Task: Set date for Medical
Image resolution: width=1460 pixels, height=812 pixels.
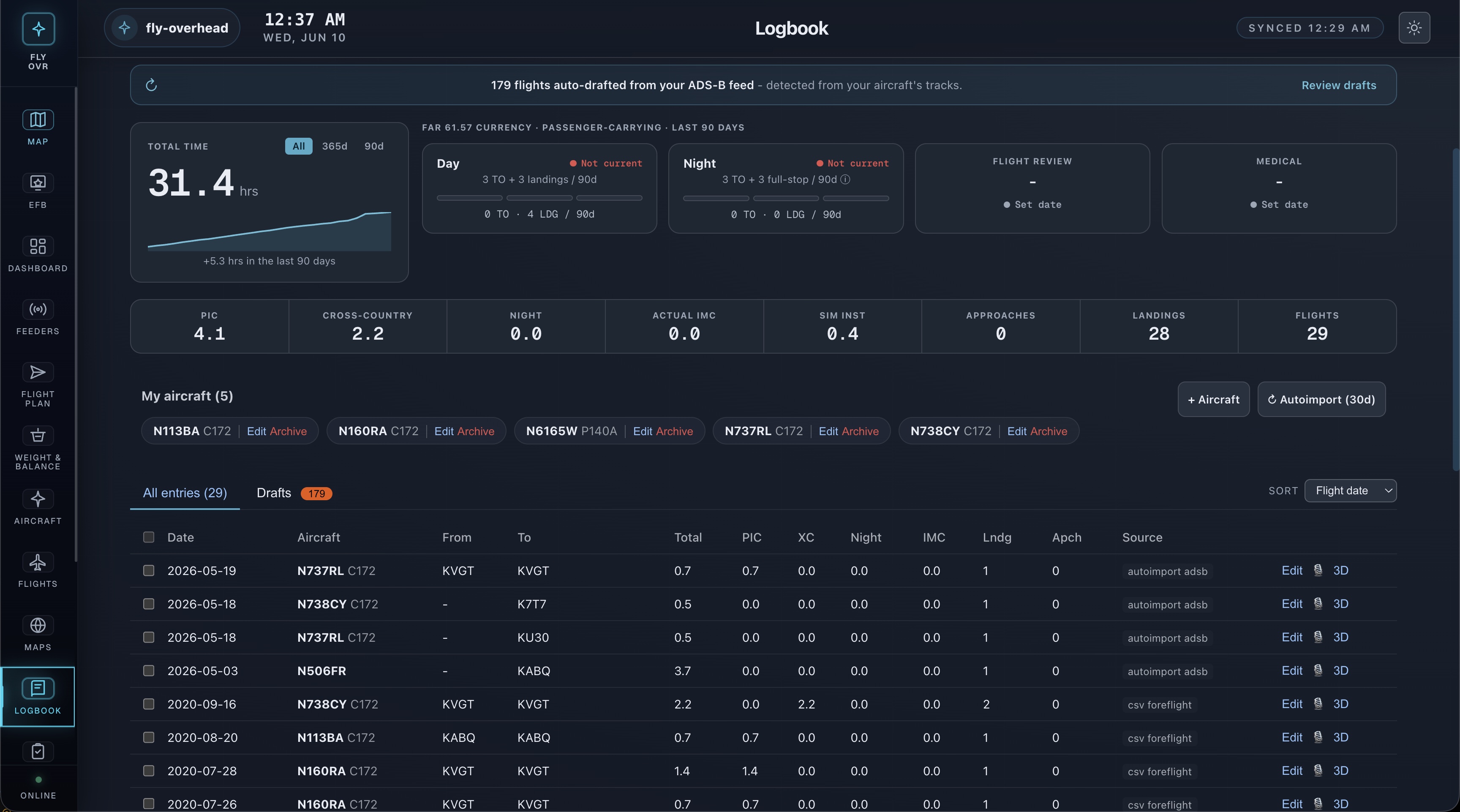Action: (x=1279, y=204)
